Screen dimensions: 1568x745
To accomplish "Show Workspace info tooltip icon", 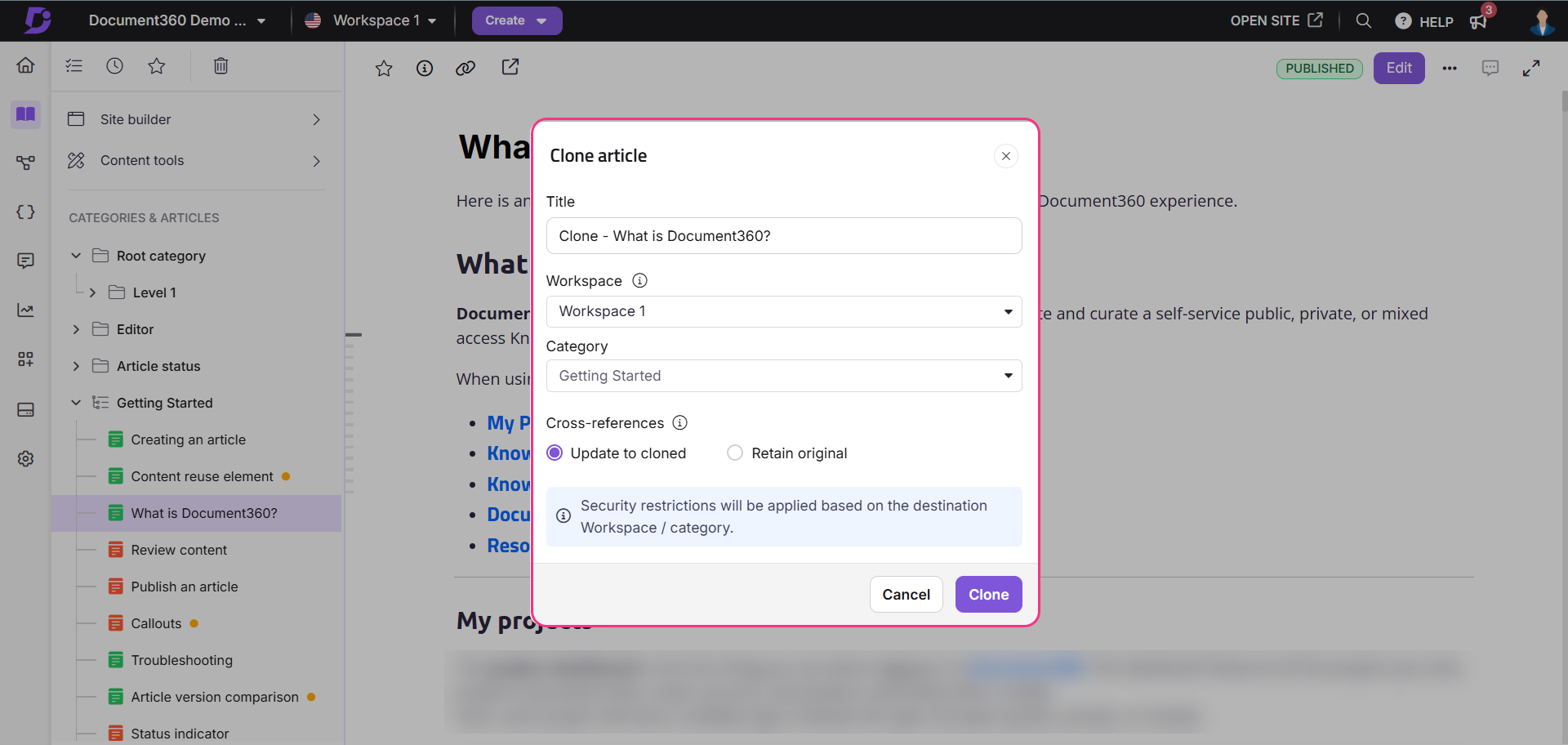I will pos(640,280).
